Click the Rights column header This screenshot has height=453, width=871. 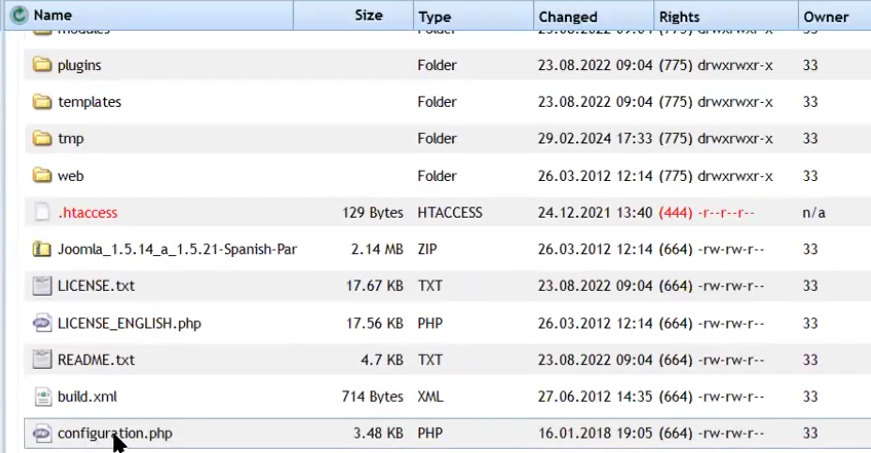[x=679, y=17]
